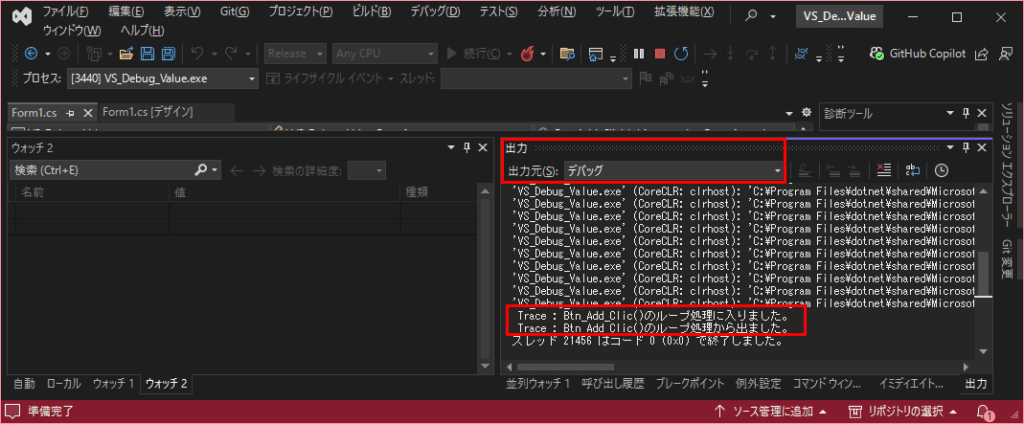Image resolution: width=1024 pixels, height=424 pixels.
Task: Open ソリューション エクスプローラー side tab
Action: pos(1008,165)
